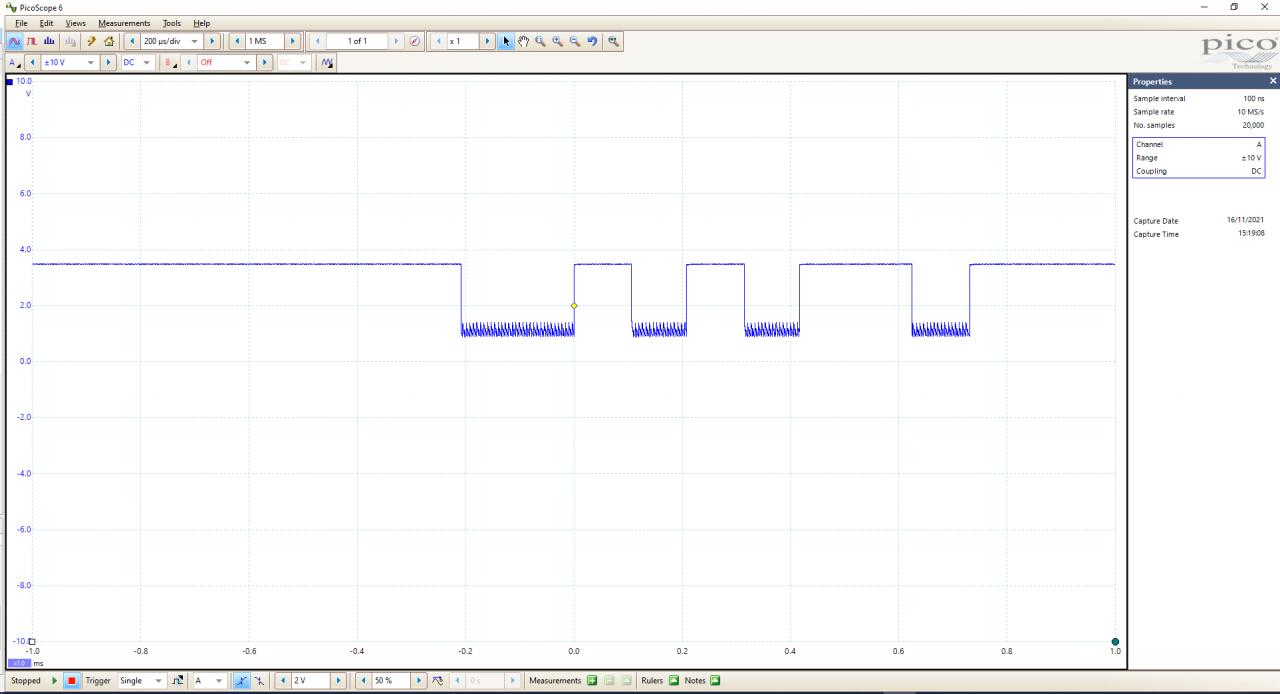
Task: Click the 2 V trigger threshold field
Action: click(311, 681)
